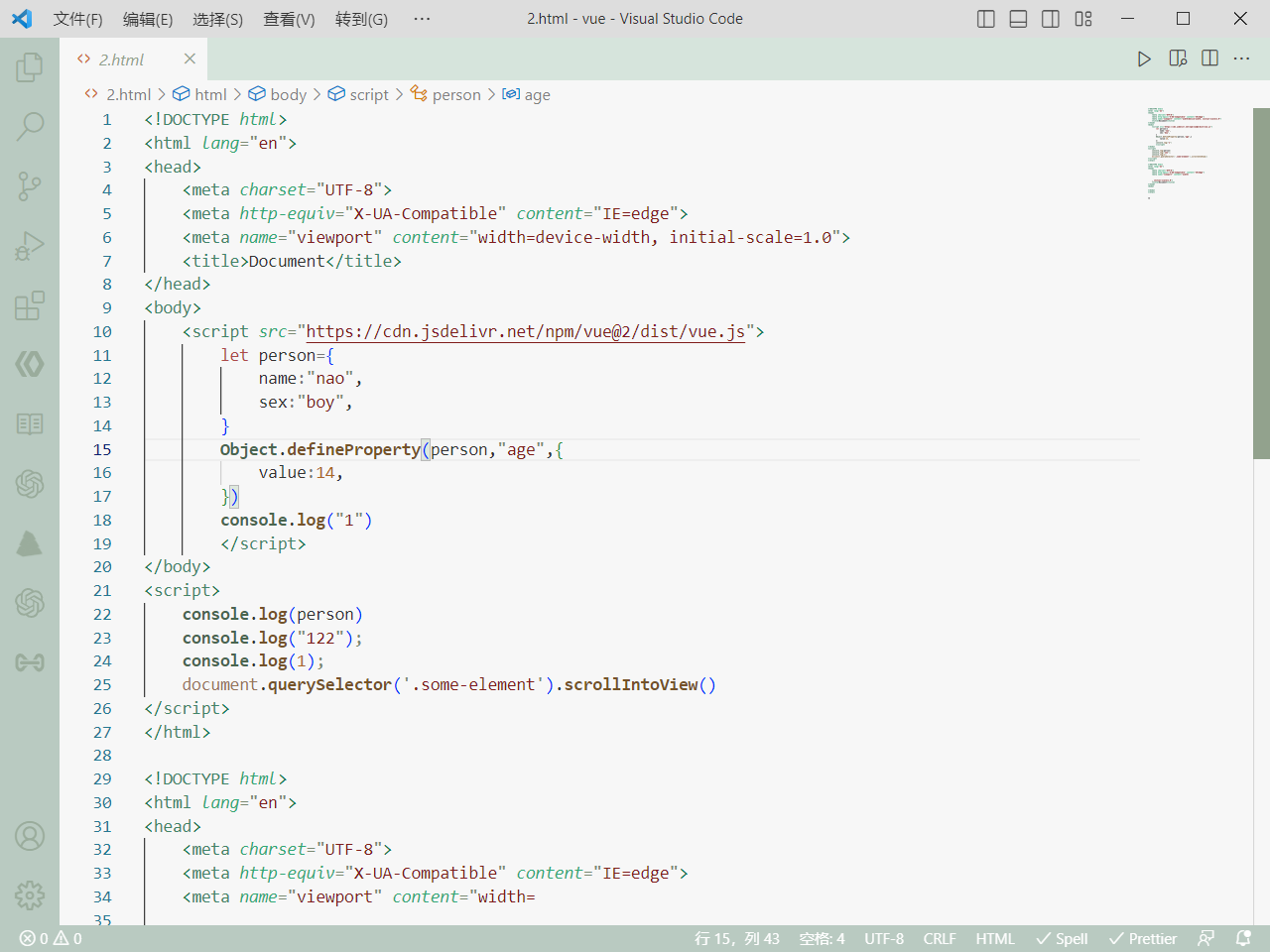Open Source Control view
The height and width of the screenshot is (952, 1270).
30,185
